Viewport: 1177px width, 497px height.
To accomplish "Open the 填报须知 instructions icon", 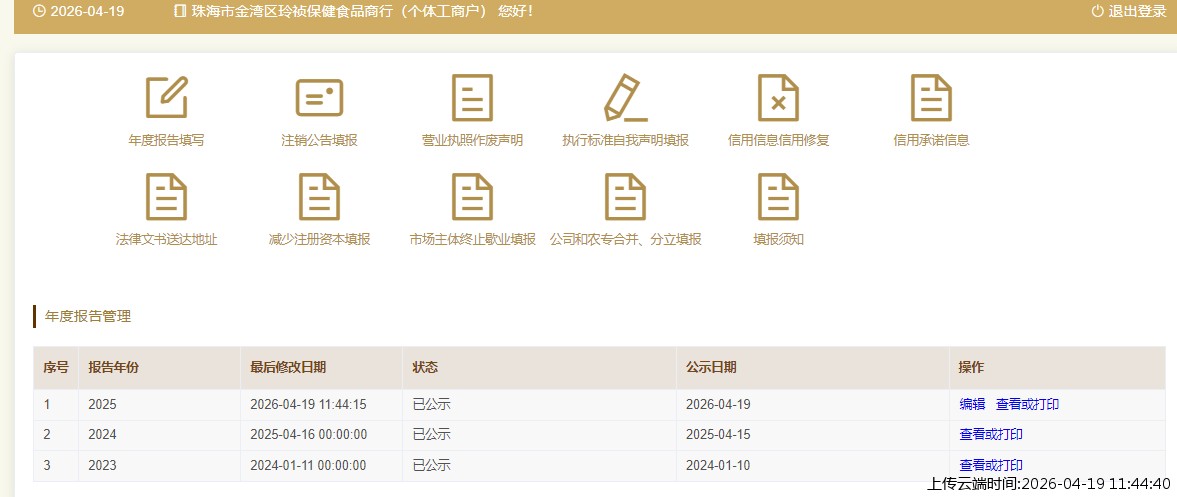I will point(778,197).
